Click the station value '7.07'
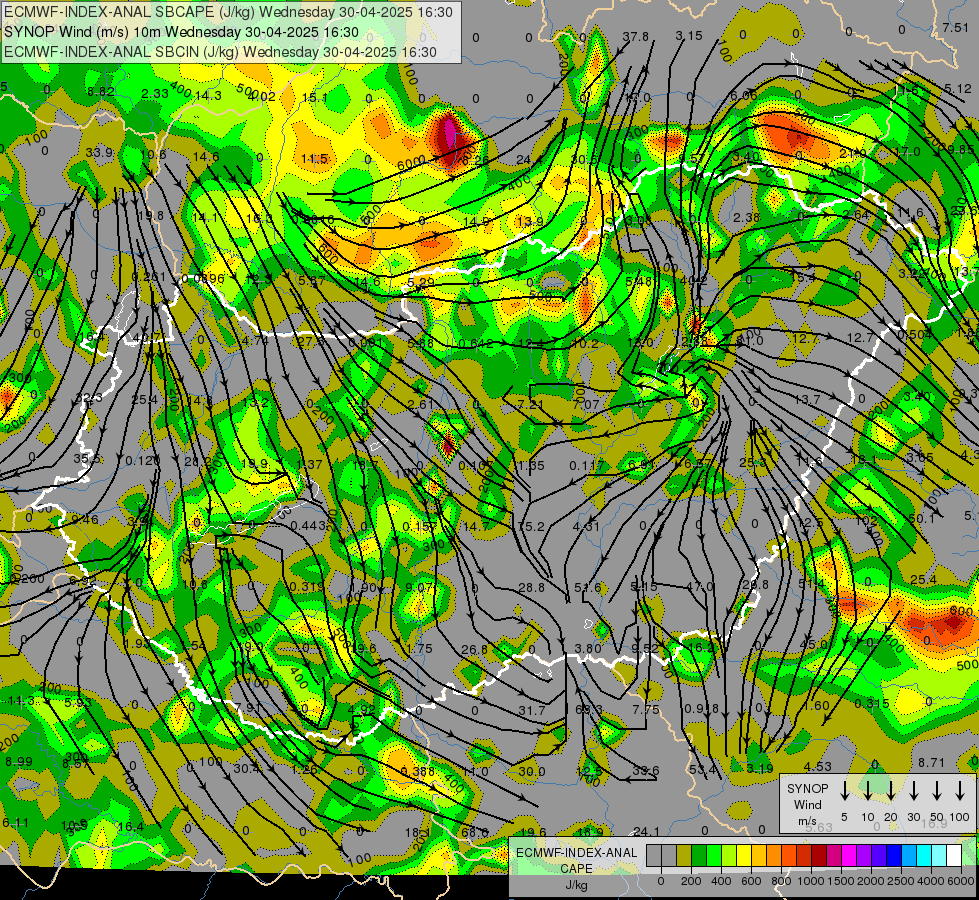Screen dimensions: 979x900 pos(586,405)
